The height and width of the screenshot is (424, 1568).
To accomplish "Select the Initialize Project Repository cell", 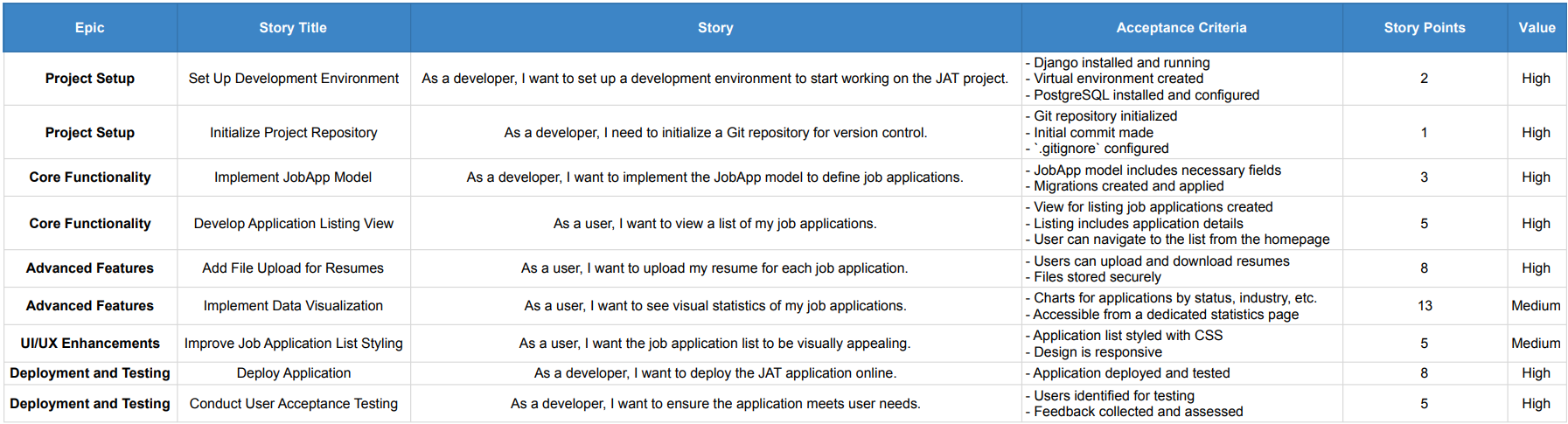I will (293, 133).
